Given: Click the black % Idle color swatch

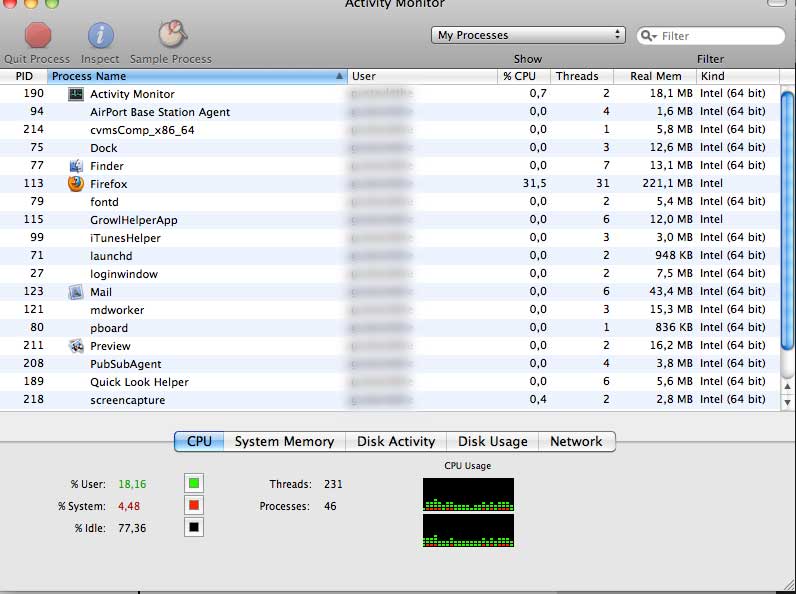Looking at the screenshot, I should [194, 527].
